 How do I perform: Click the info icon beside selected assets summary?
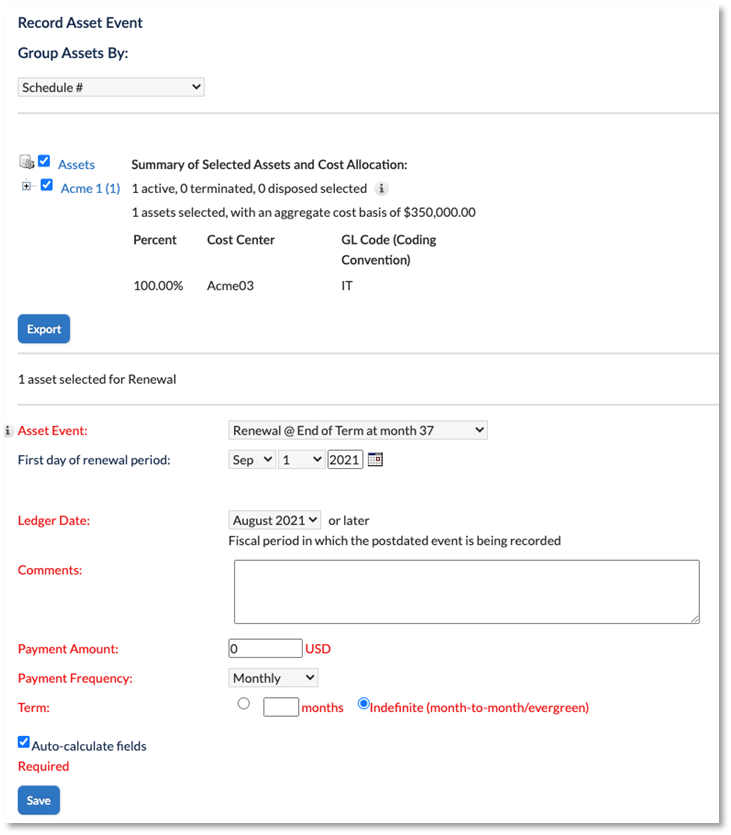click(381, 189)
